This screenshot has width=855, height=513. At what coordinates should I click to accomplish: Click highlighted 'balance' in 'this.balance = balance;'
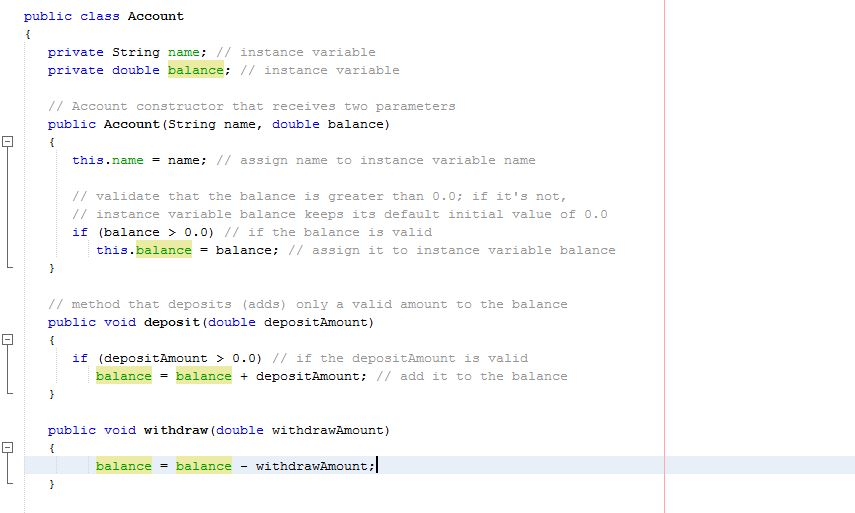pos(164,250)
